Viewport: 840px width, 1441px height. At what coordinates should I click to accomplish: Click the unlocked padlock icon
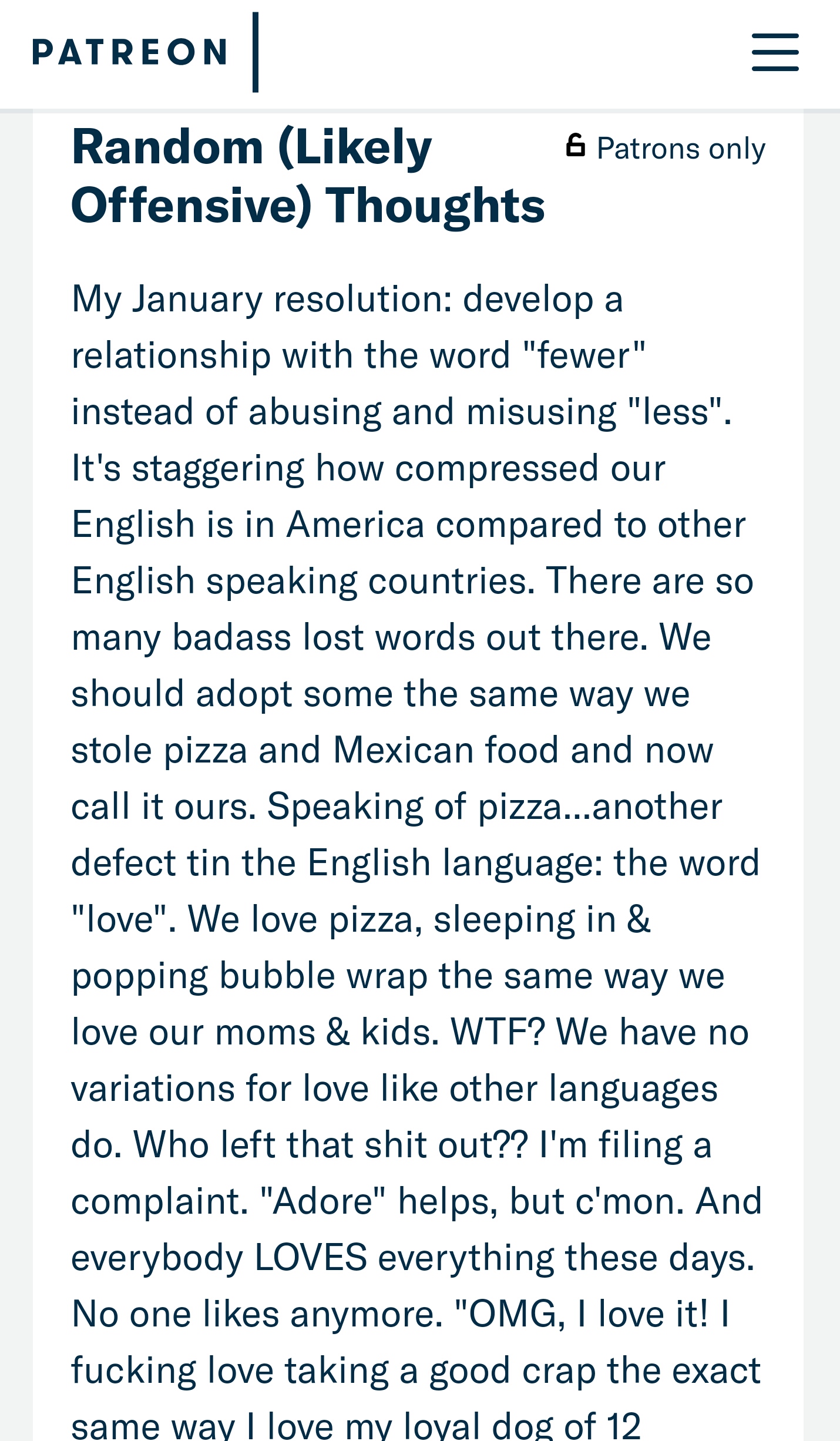[x=576, y=146]
